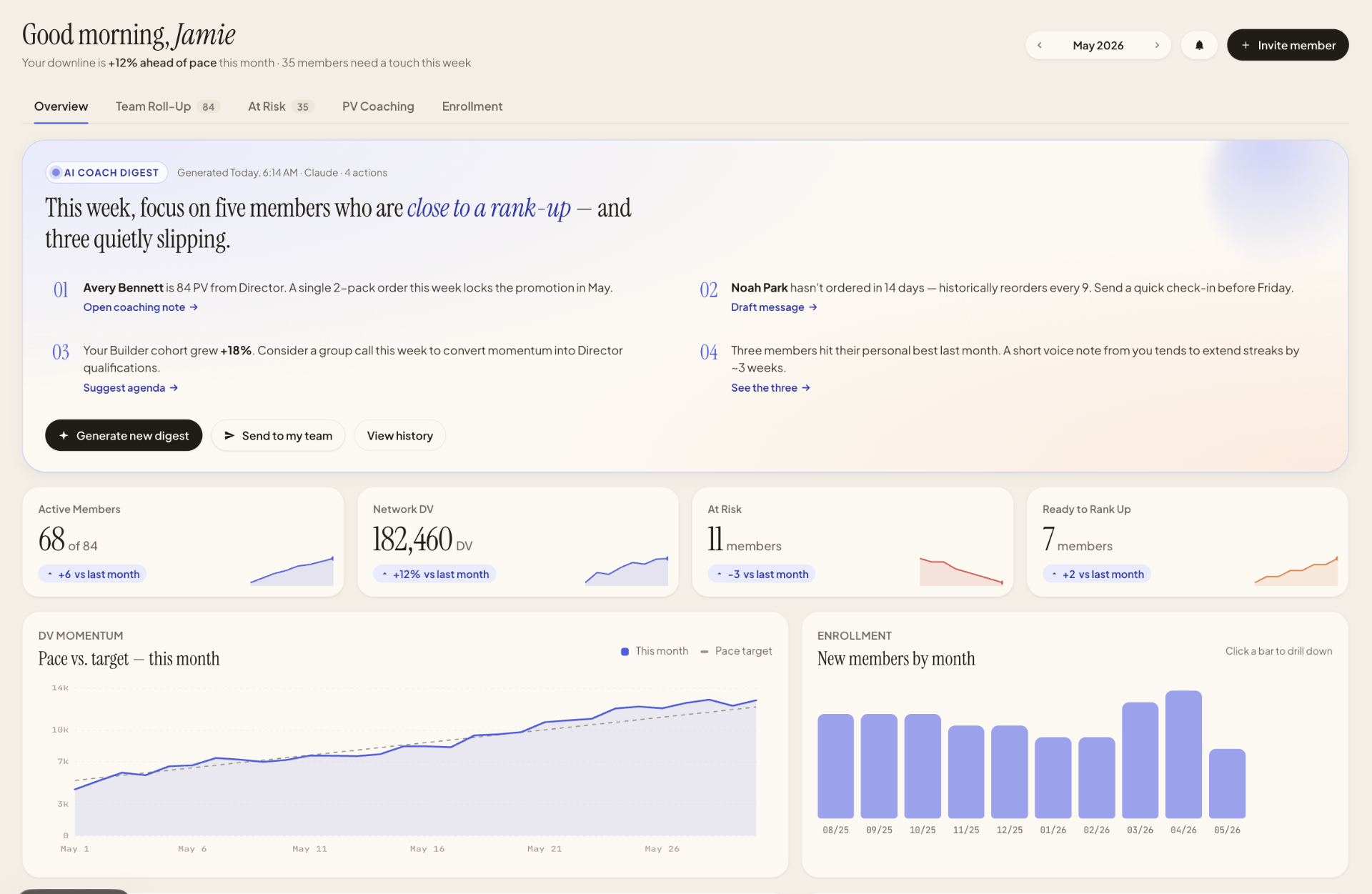The image size is (1372, 894).
Task: Click Generate new digest button
Action: pyautogui.click(x=124, y=435)
